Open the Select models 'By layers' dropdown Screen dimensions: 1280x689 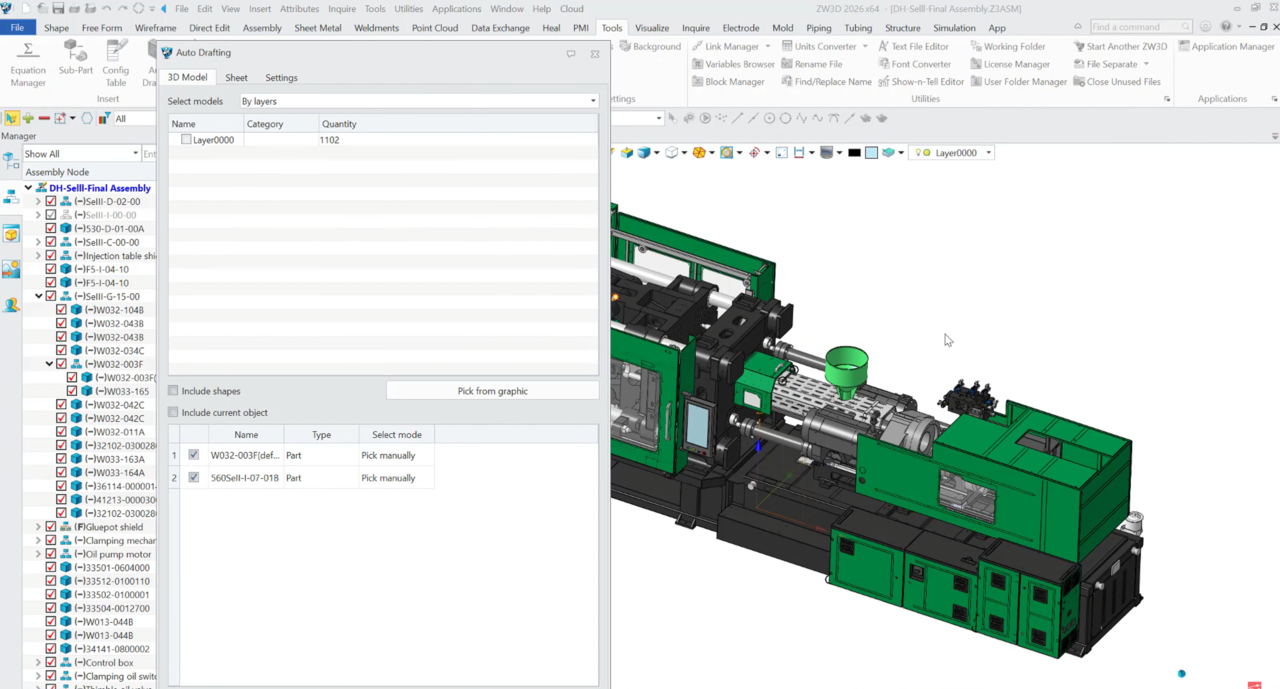(x=418, y=101)
